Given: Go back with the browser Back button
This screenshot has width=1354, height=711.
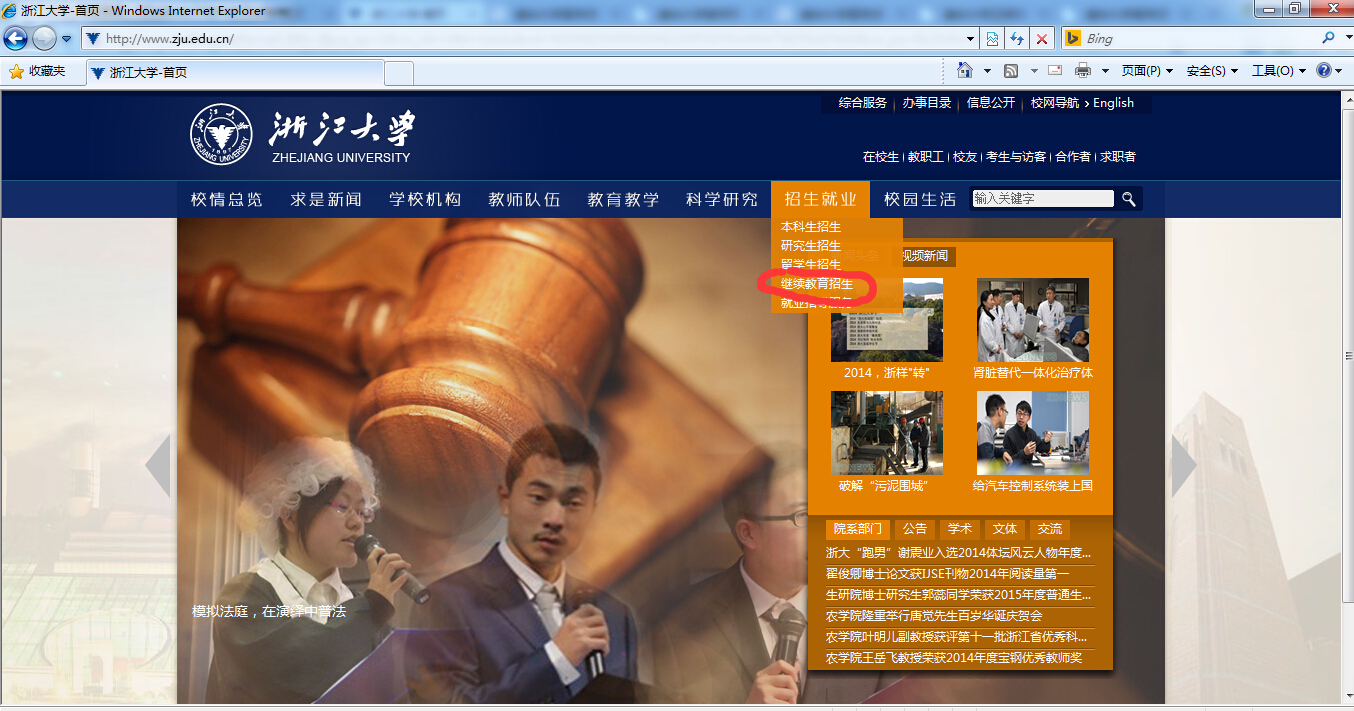Looking at the screenshot, I should point(16,39).
